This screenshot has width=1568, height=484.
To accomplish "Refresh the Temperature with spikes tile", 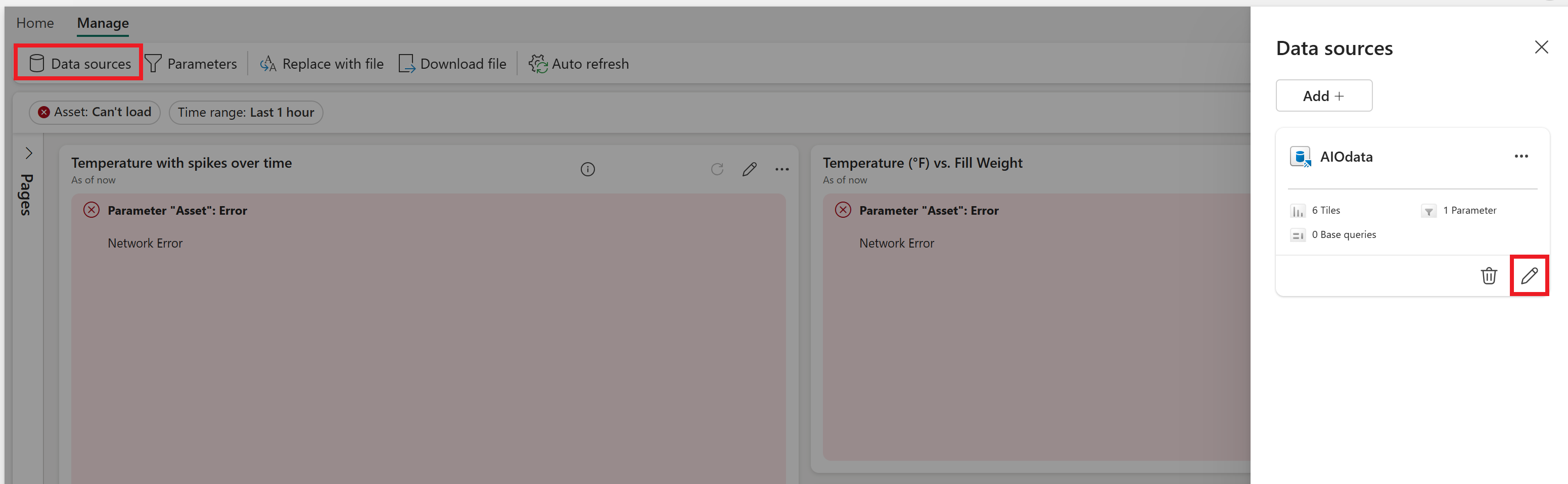I will click(717, 168).
